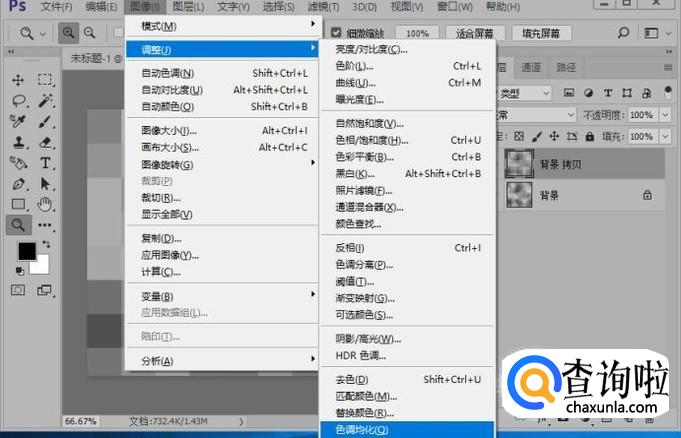The height and width of the screenshot is (438, 681).
Task: Choose 色调均化(Q) from the submenu
Action: pyautogui.click(x=407, y=430)
